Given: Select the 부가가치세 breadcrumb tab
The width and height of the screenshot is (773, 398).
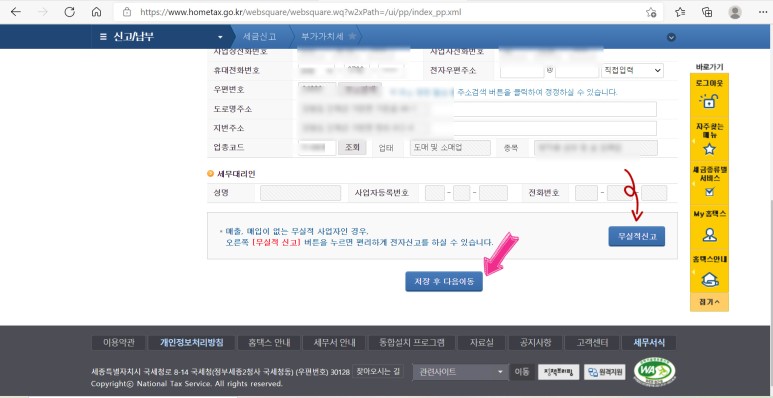Looking at the screenshot, I should [322, 36].
